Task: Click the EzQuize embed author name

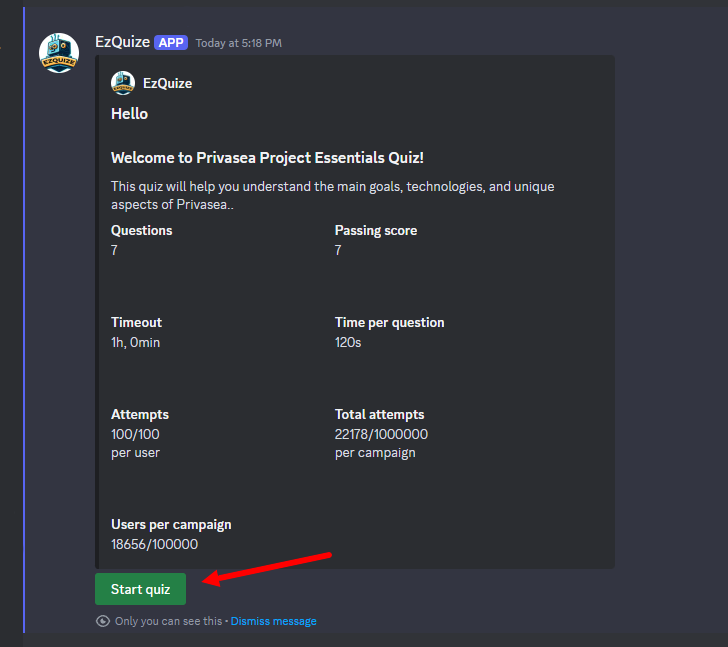Action: (168, 84)
